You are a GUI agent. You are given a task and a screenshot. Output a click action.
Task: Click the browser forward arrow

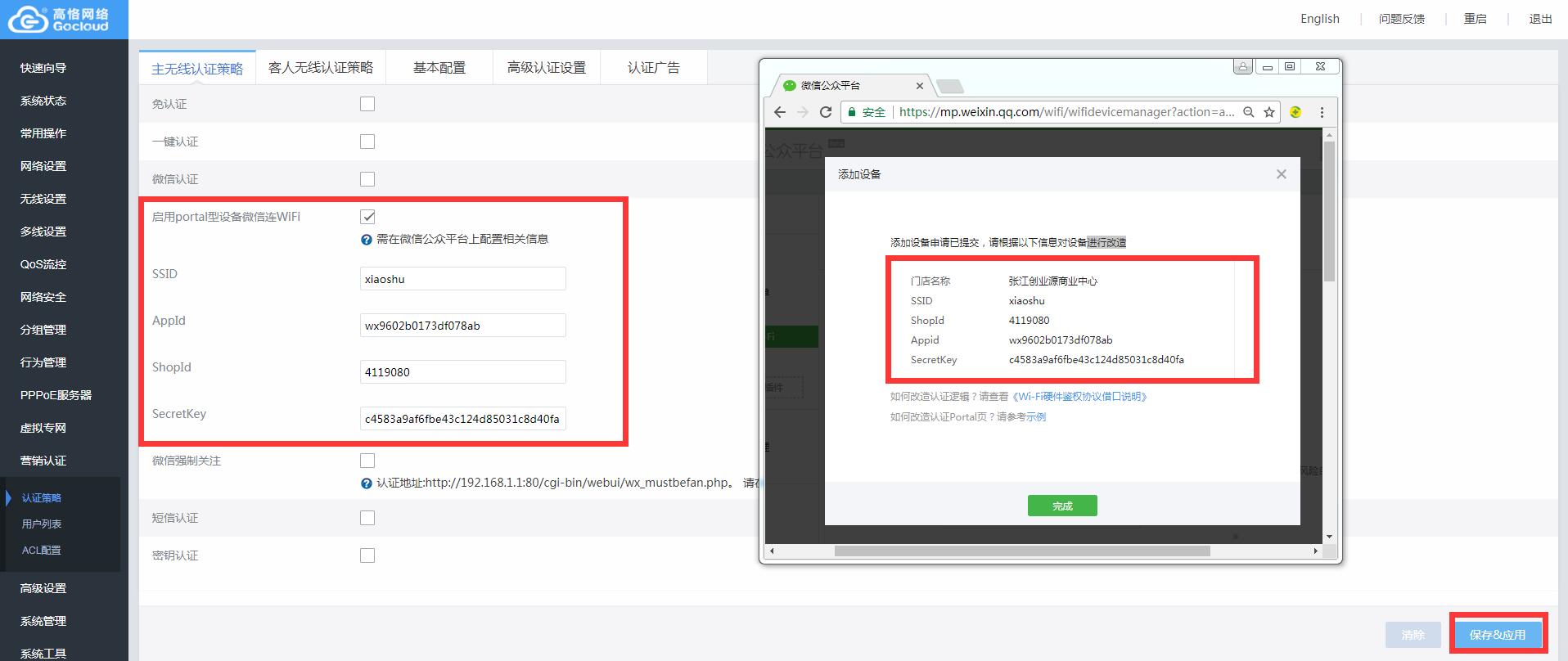tap(803, 112)
